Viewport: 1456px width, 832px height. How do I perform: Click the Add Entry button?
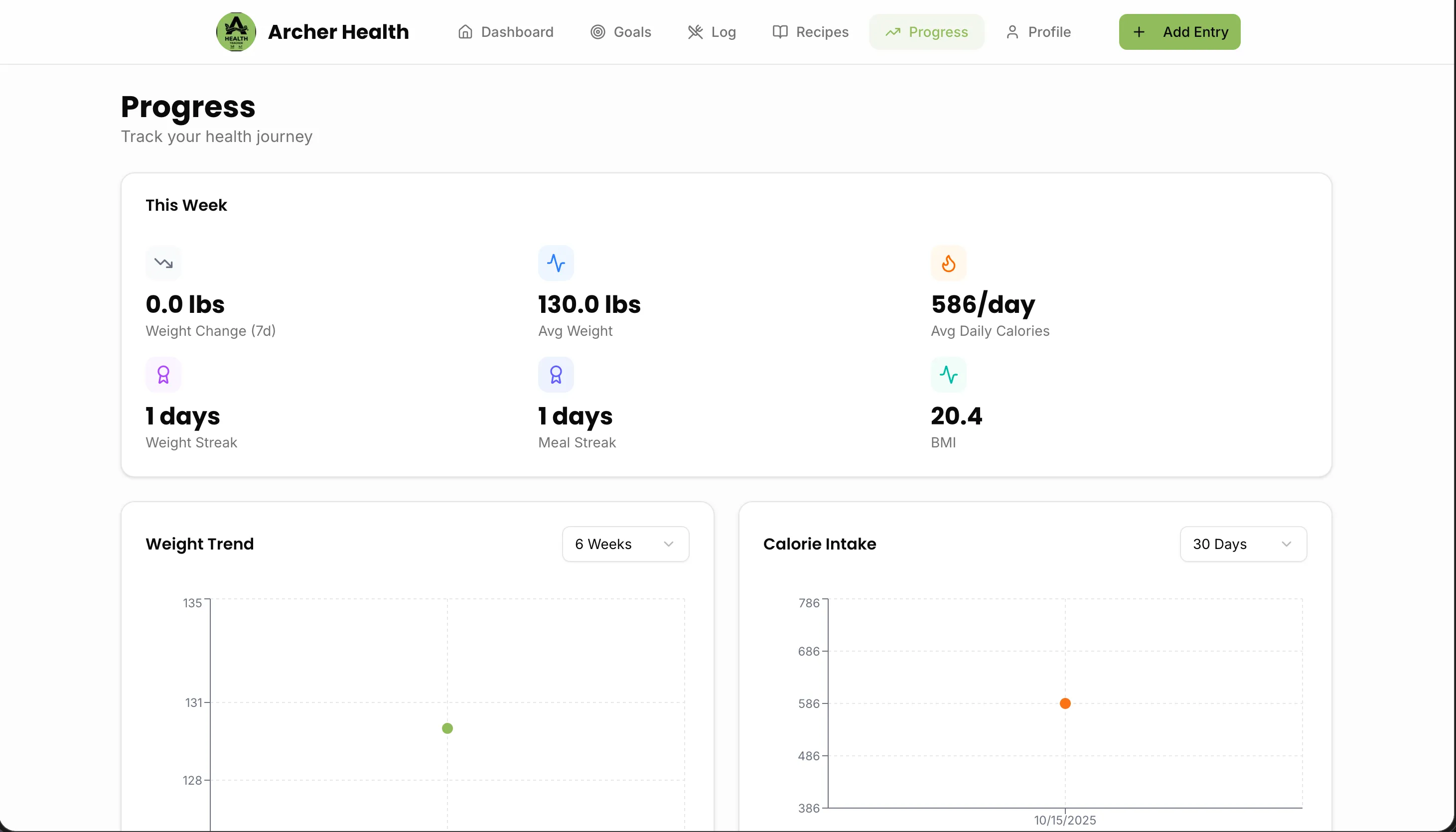(1179, 31)
